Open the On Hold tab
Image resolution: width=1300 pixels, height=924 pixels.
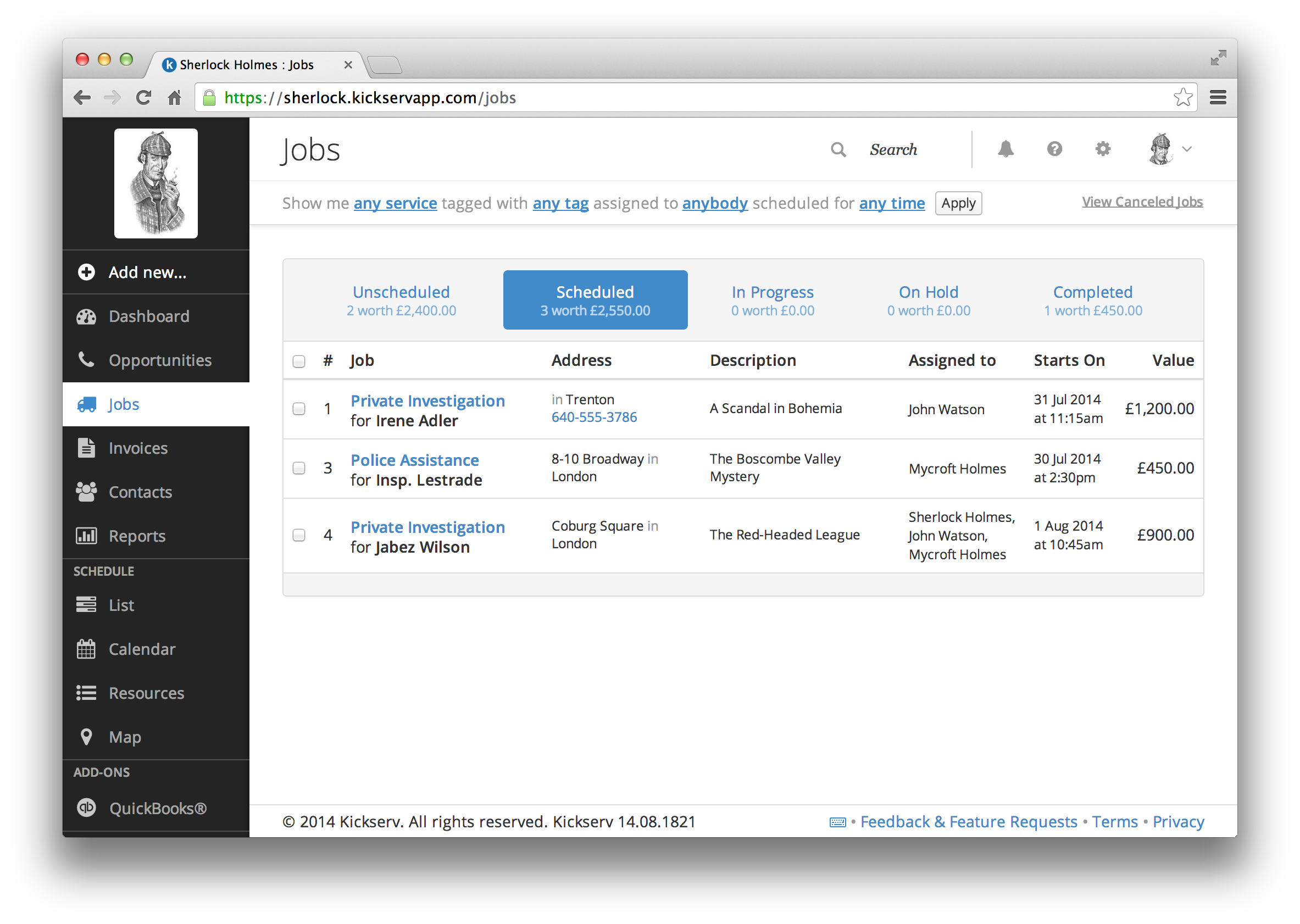point(929,300)
